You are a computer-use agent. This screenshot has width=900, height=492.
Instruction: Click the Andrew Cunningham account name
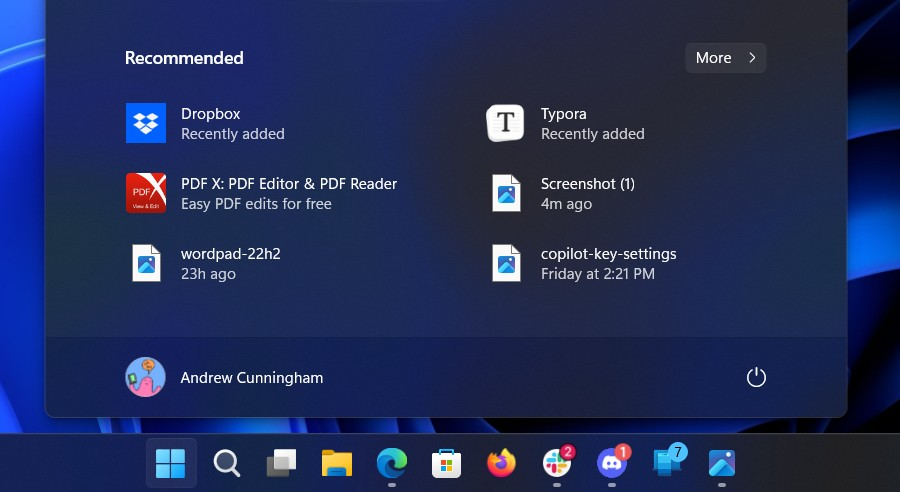251,378
